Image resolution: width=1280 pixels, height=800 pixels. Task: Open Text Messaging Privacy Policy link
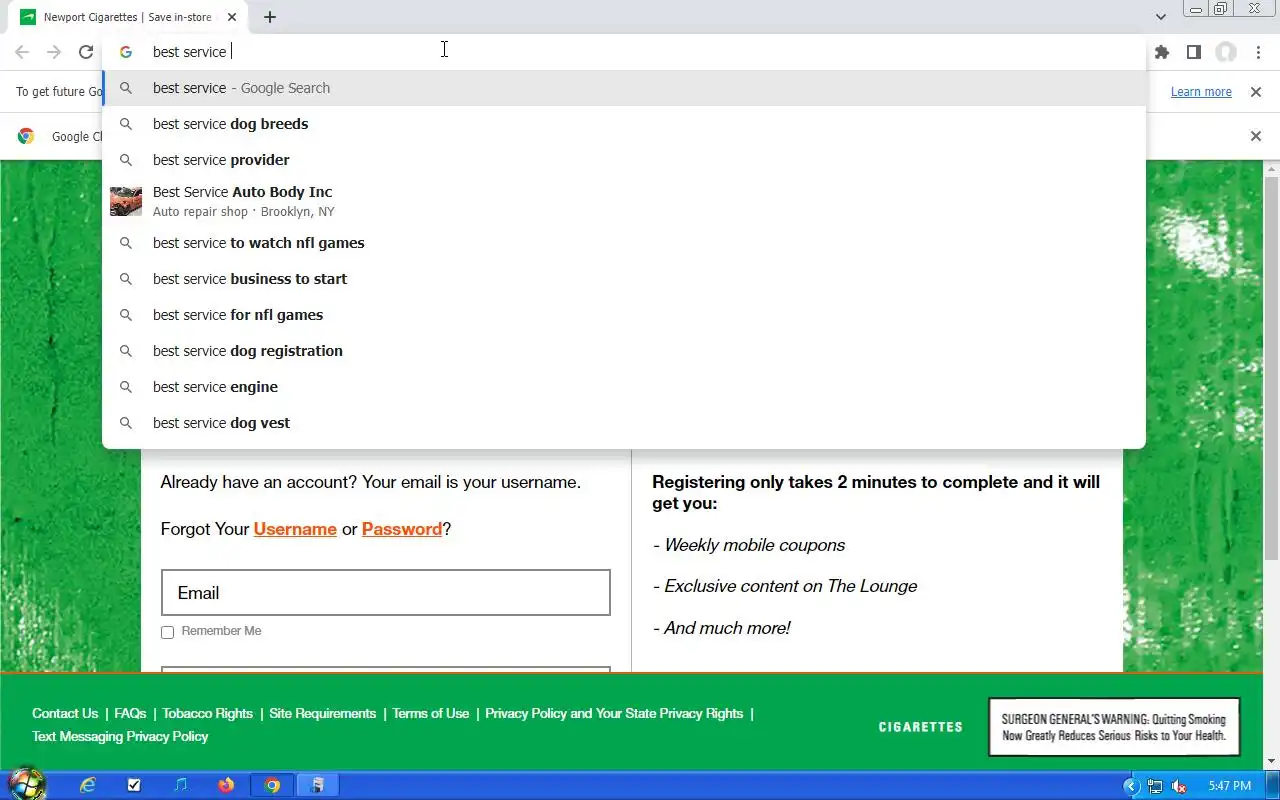(x=120, y=736)
